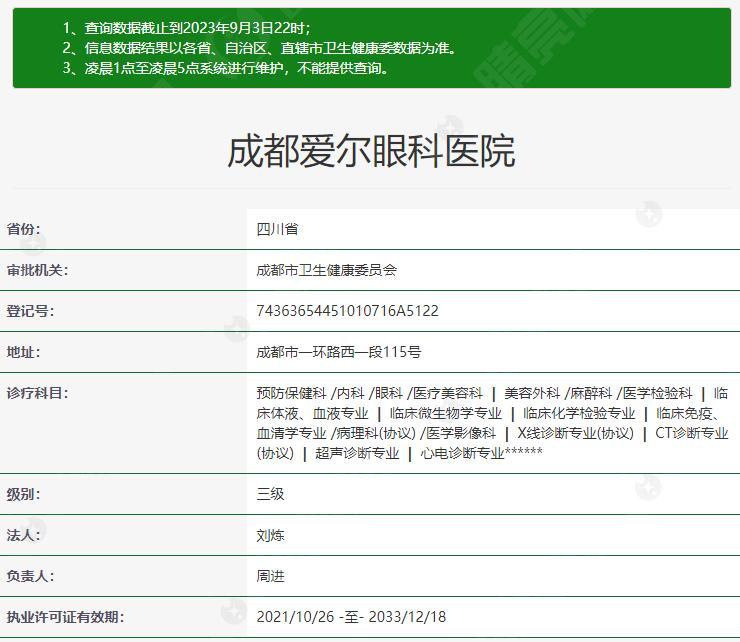The image size is (740, 642).
Task: Click the 法人 label
Action: 23,536
